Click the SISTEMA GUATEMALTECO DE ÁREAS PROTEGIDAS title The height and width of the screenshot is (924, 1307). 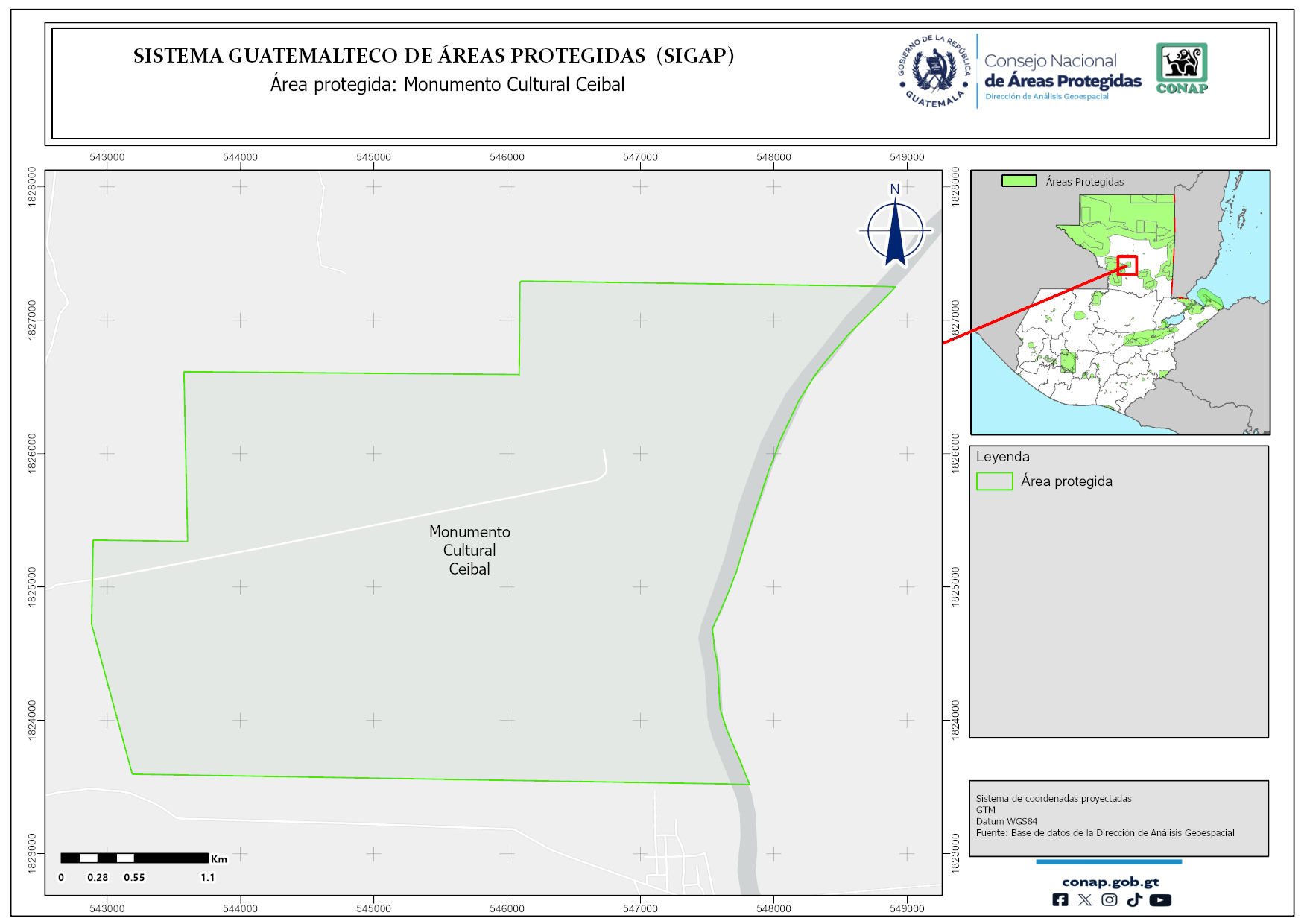pos(434,56)
